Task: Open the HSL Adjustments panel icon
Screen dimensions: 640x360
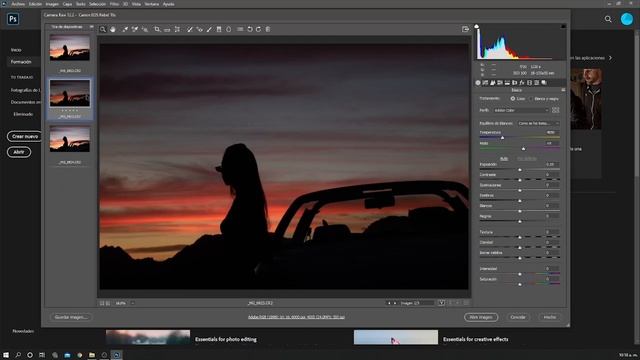Action: 500,83
